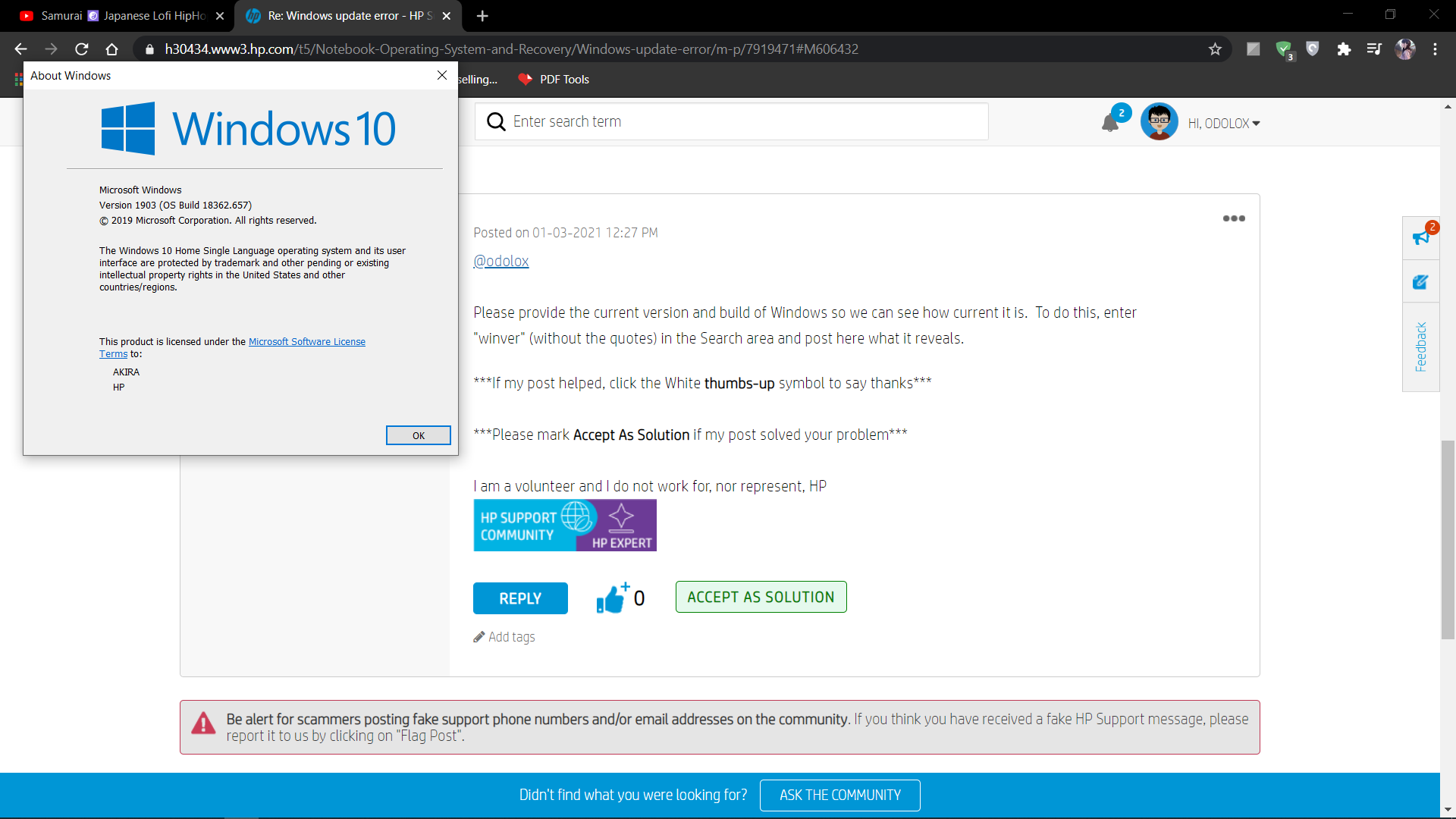Image resolution: width=1456 pixels, height=819 pixels.
Task: Click the page vertical scrollbar thumb
Action: pyautogui.click(x=1448, y=538)
